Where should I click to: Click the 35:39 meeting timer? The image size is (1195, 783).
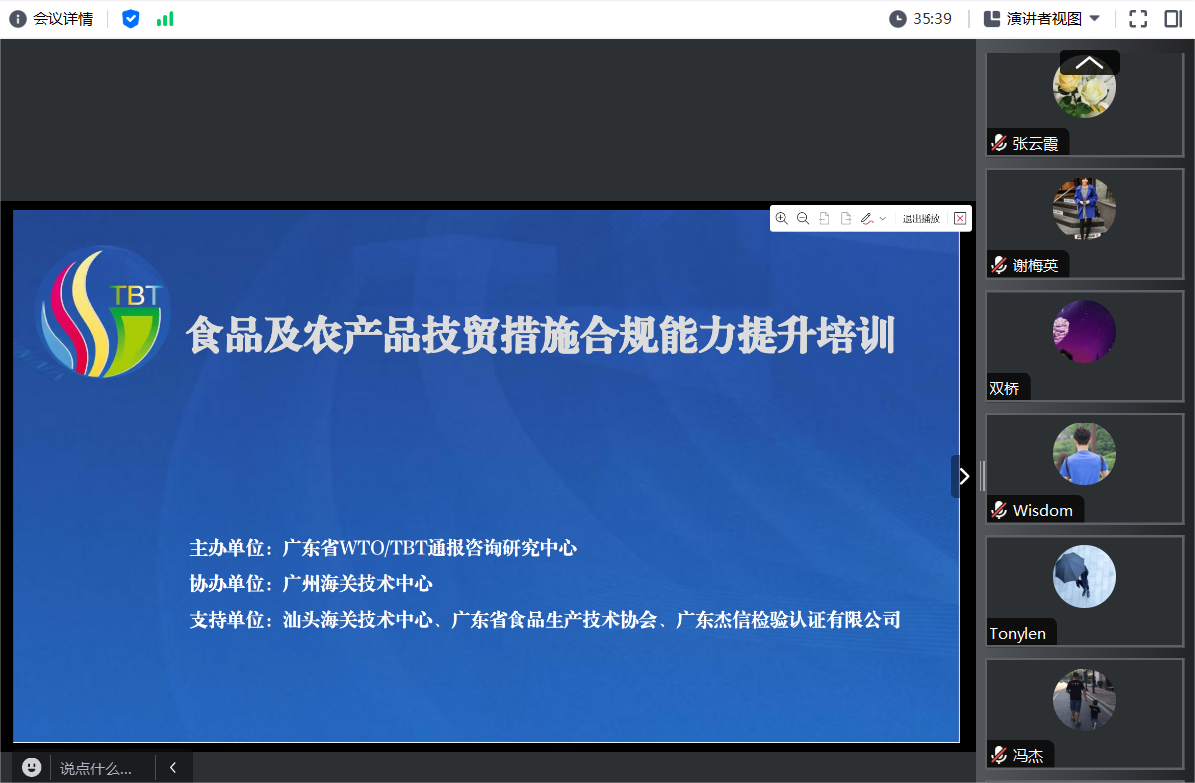click(921, 19)
